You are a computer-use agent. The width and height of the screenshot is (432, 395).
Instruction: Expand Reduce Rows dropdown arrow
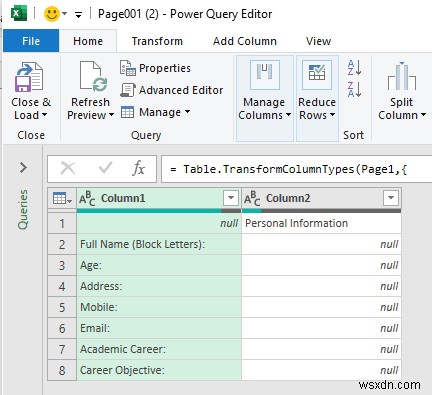tap(332, 115)
